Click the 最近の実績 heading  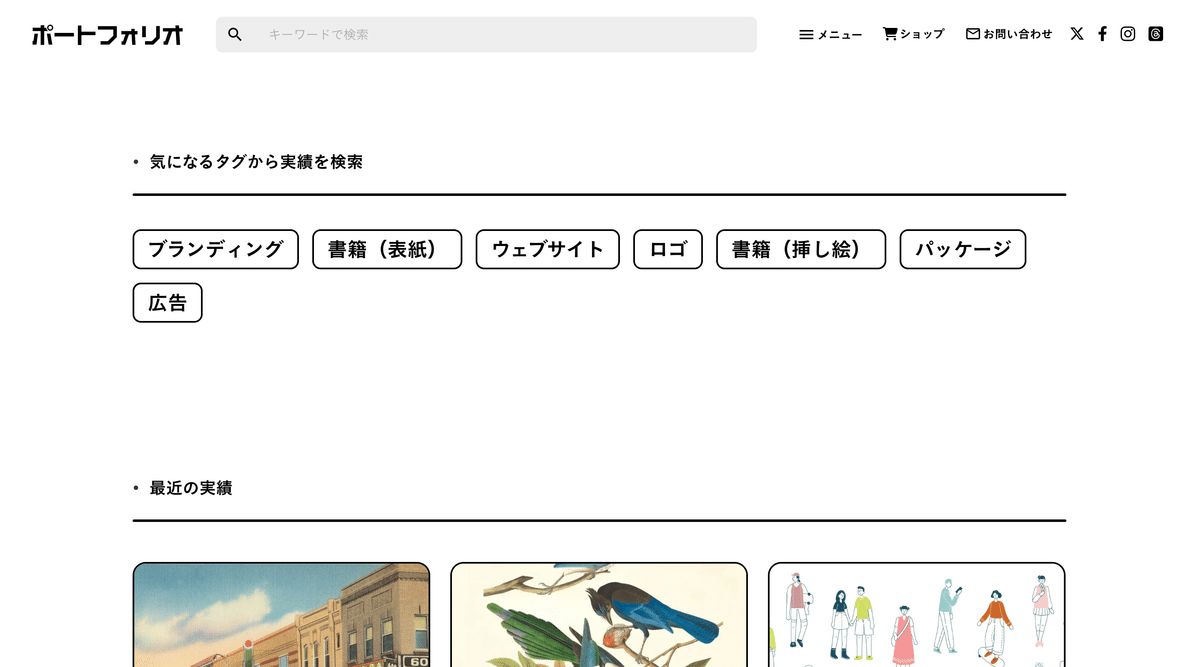pyautogui.click(x=191, y=488)
